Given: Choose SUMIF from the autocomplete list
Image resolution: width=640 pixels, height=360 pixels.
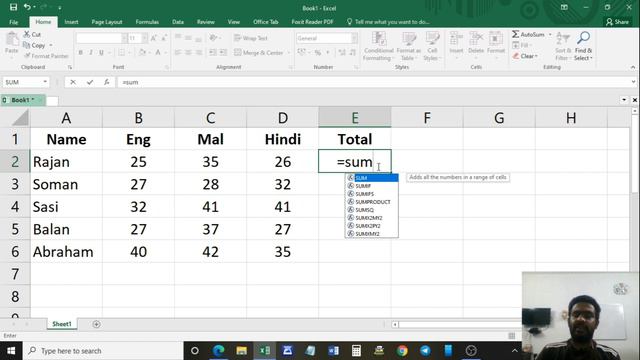Looking at the screenshot, I should pos(371,186).
